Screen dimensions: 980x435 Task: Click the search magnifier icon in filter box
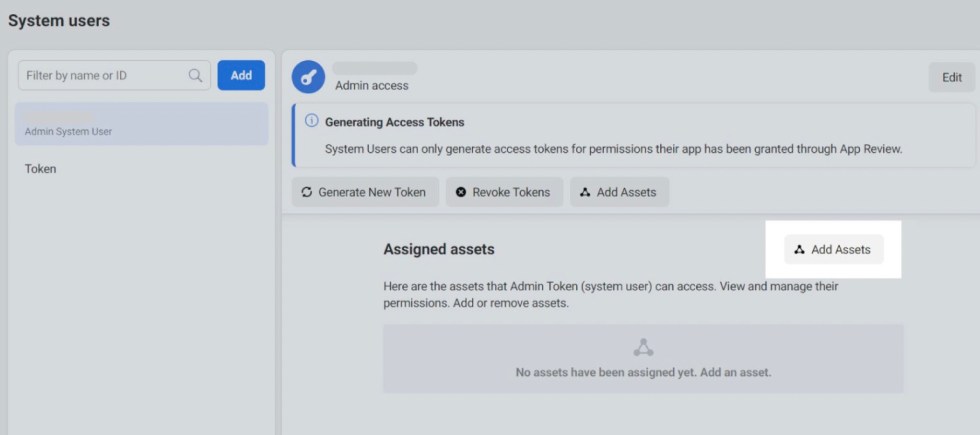(195, 75)
